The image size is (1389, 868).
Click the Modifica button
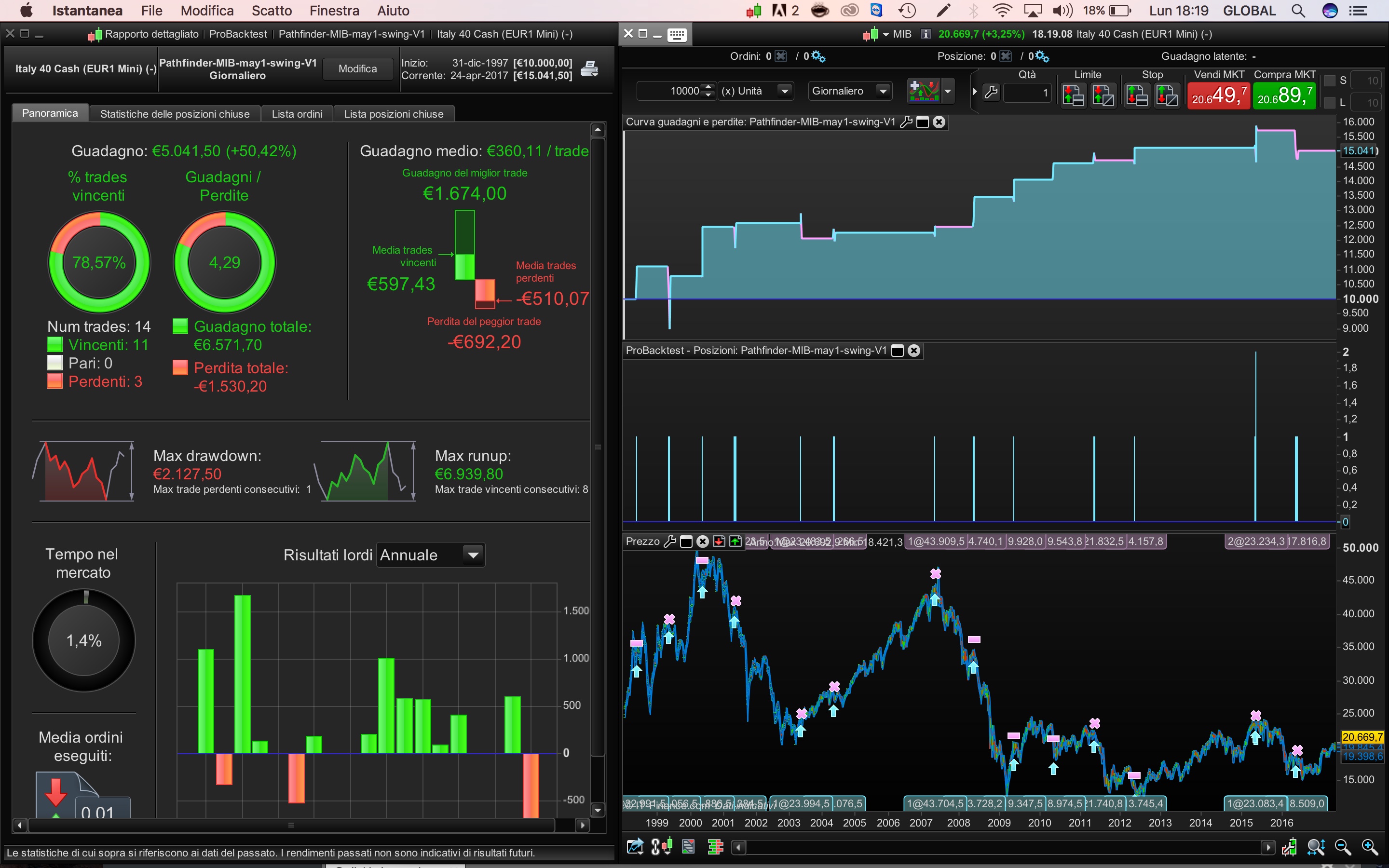tap(357, 69)
